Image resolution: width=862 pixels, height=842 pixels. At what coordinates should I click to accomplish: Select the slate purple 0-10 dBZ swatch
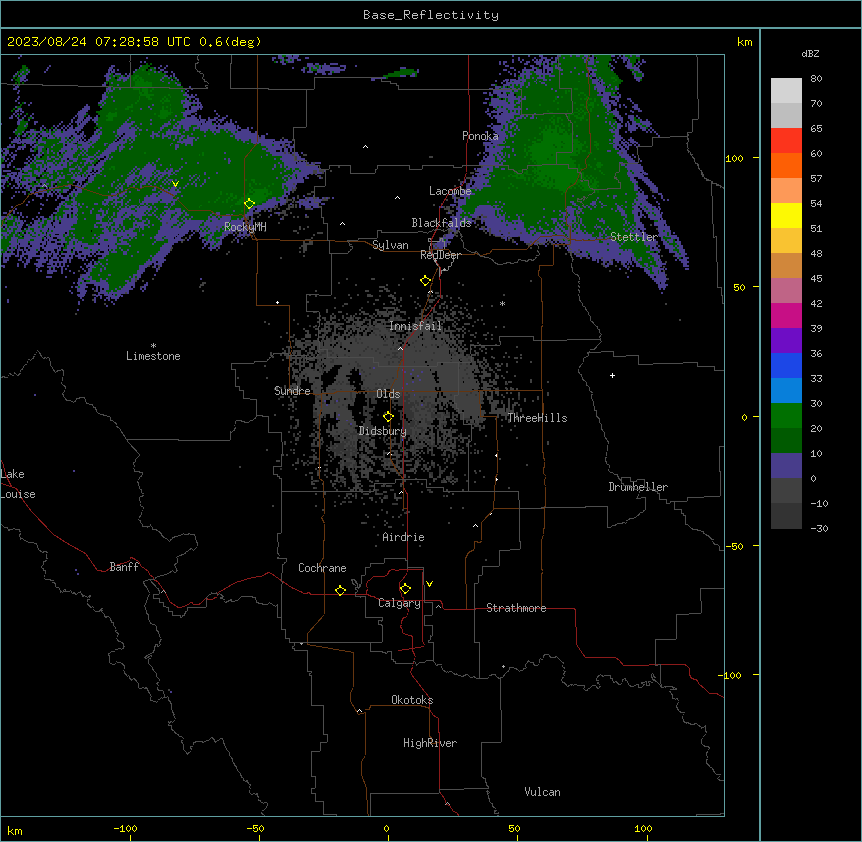click(x=786, y=466)
